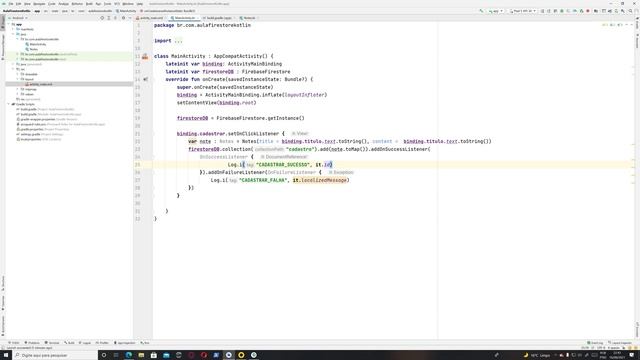
Task: Select the MainActivity.kt editor tab
Action: [184, 18]
